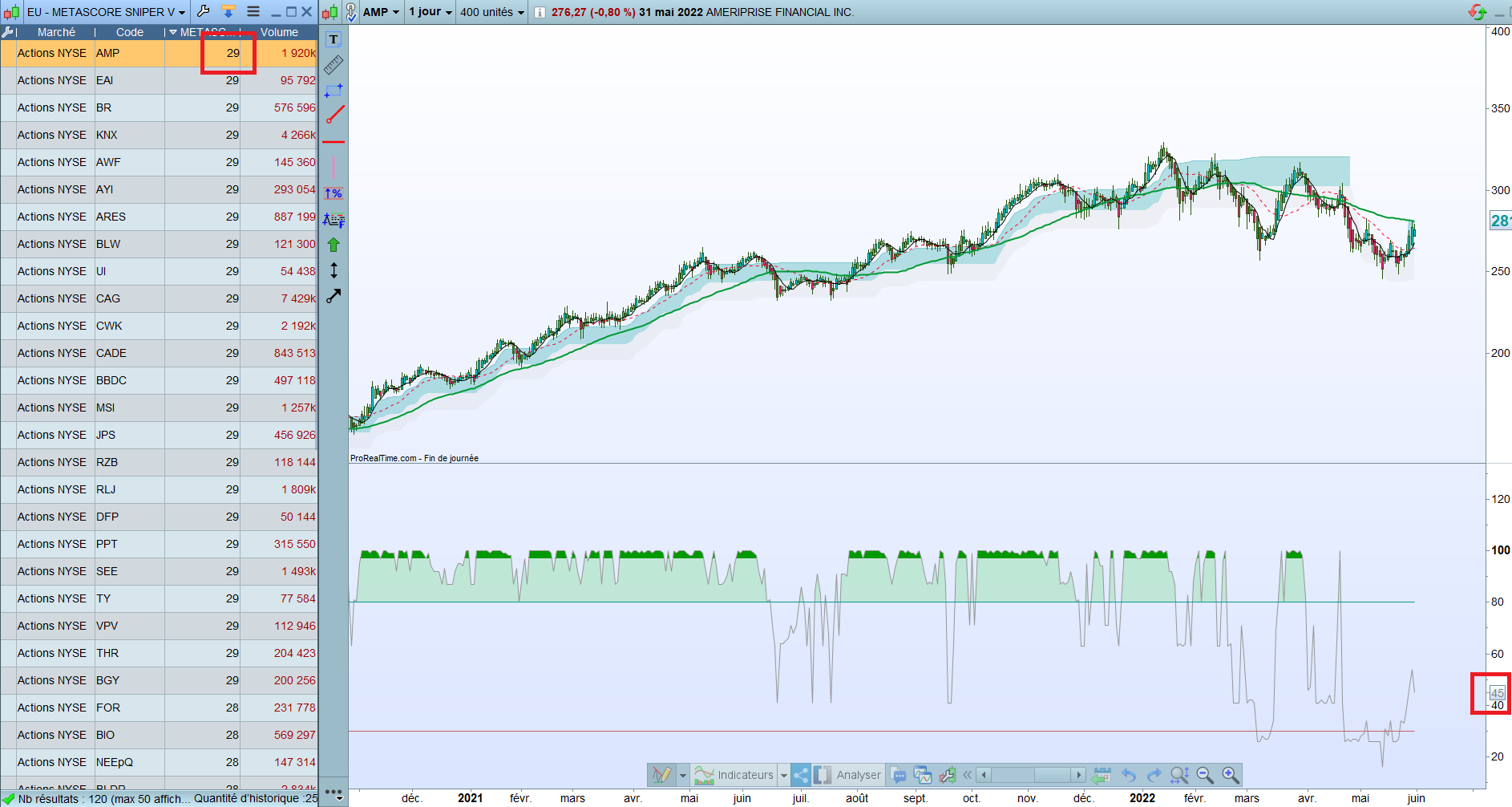Toggle the share icon left of Analyser
The width and height of the screenshot is (1512, 807).
800,775
